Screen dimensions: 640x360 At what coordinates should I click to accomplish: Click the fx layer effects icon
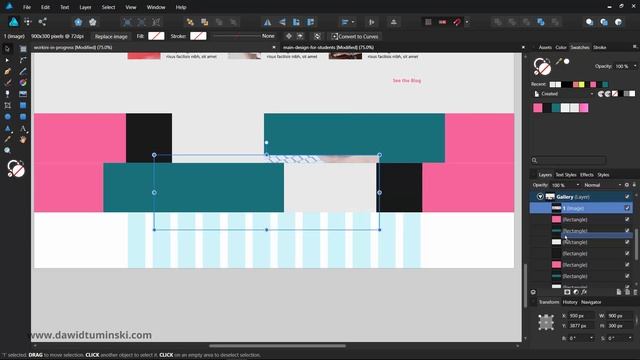pos(584,292)
